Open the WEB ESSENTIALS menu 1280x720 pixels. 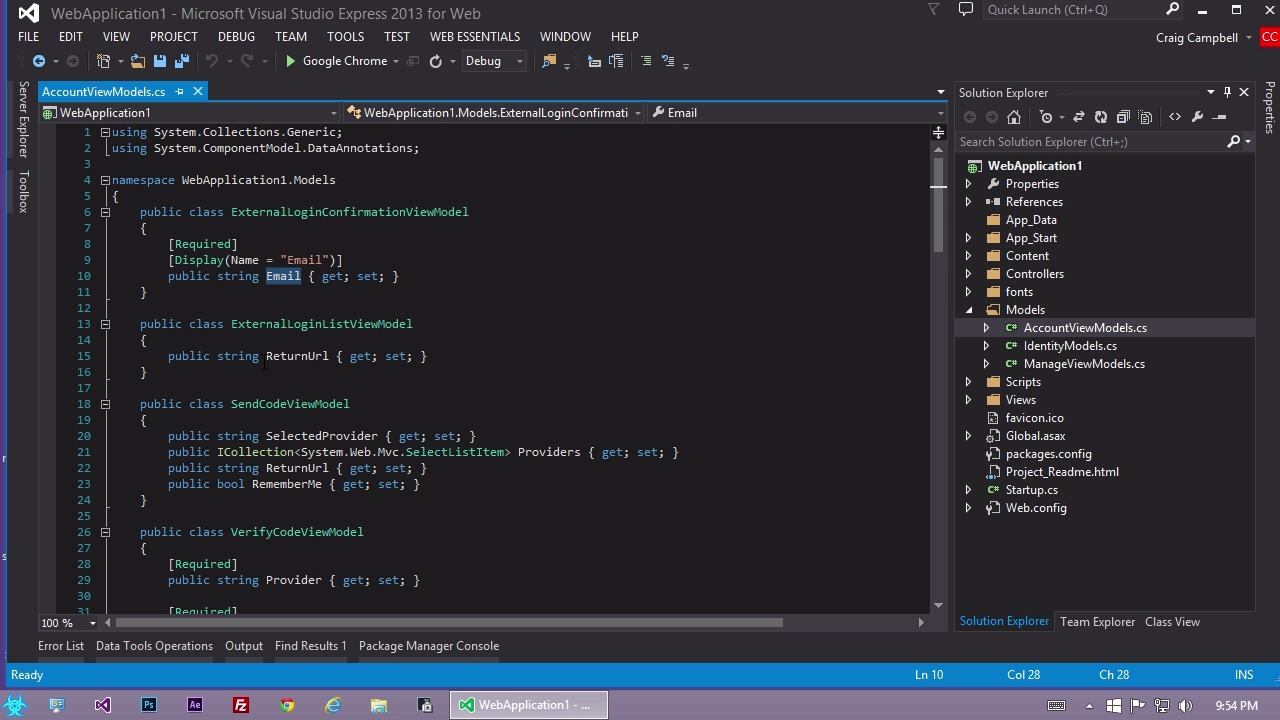point(475,36)
